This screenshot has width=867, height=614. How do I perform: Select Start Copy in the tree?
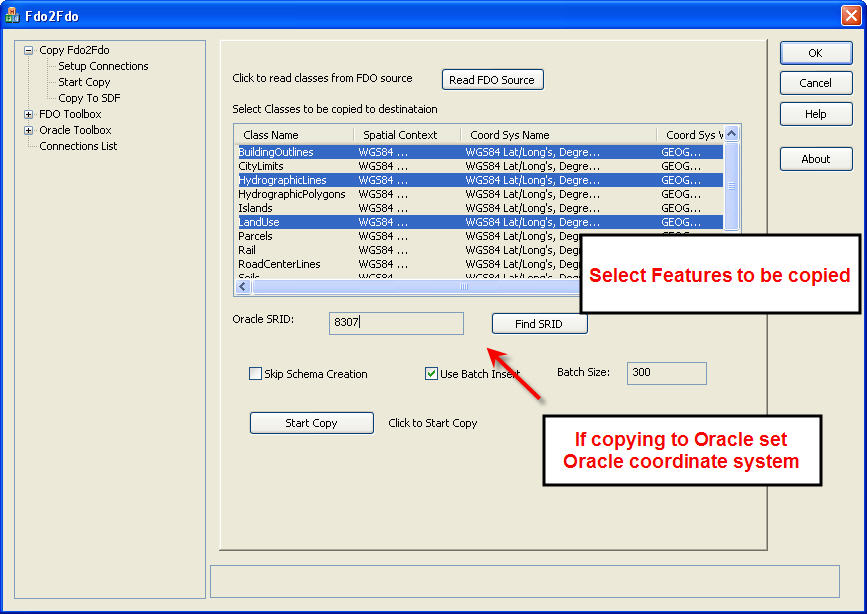[84, 82]
